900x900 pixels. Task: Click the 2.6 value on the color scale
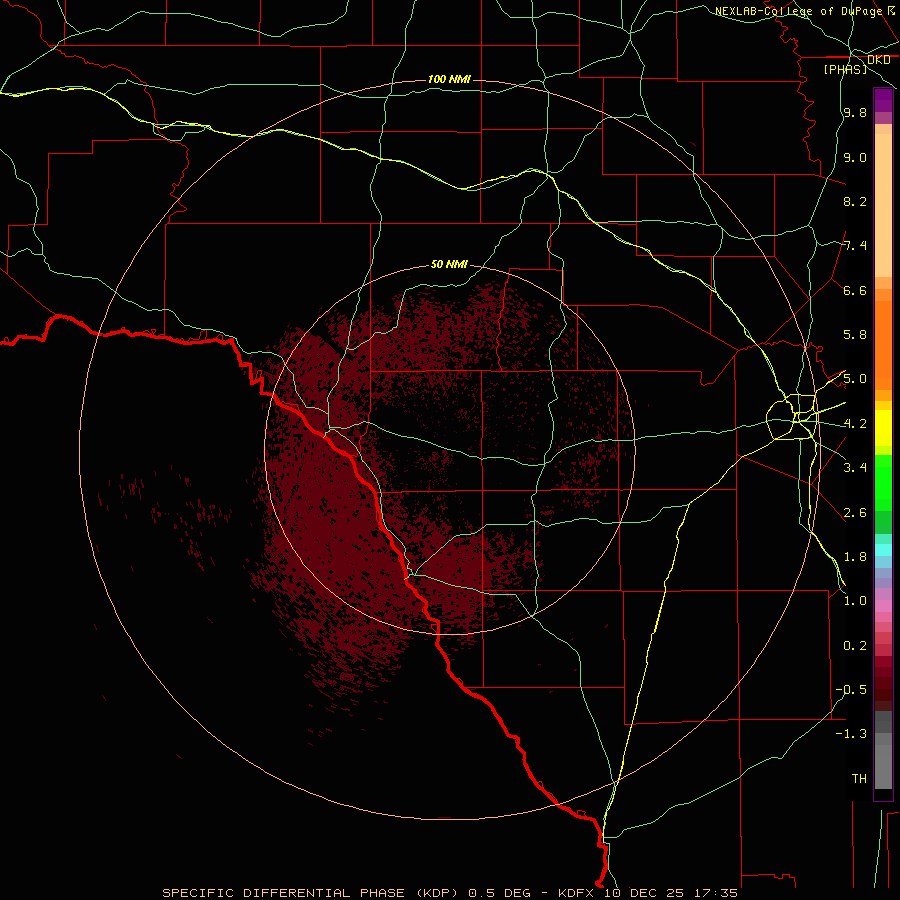click(855, 513)
